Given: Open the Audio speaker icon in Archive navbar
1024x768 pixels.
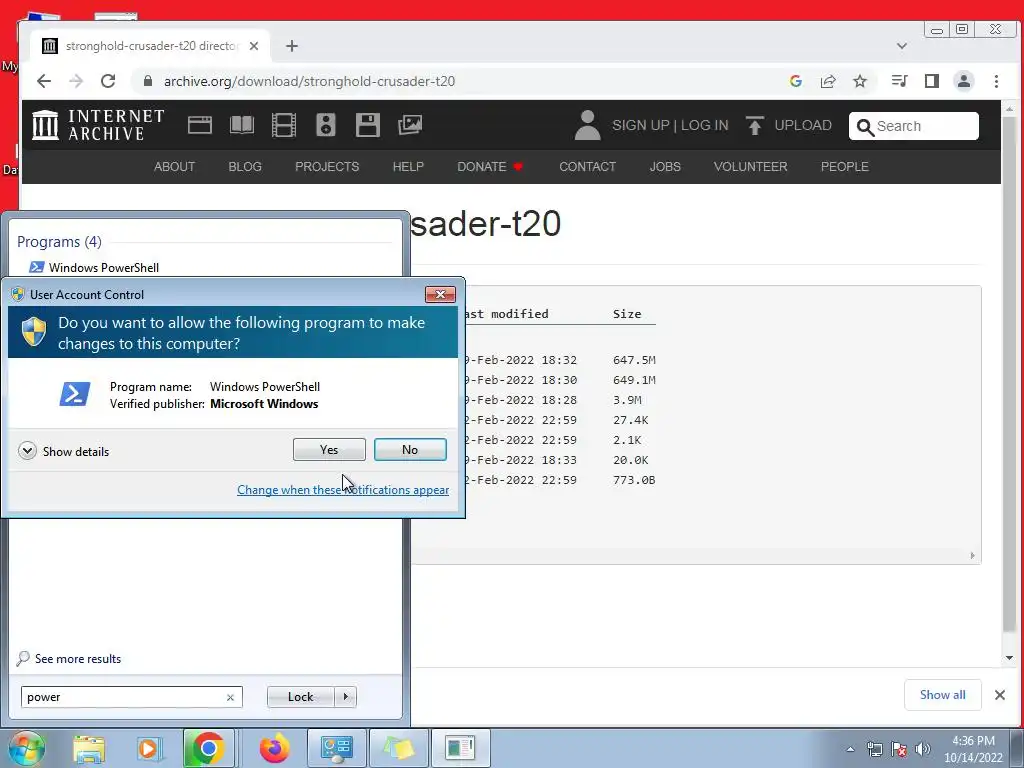Looking at the screenshot, I should [326, 125].
